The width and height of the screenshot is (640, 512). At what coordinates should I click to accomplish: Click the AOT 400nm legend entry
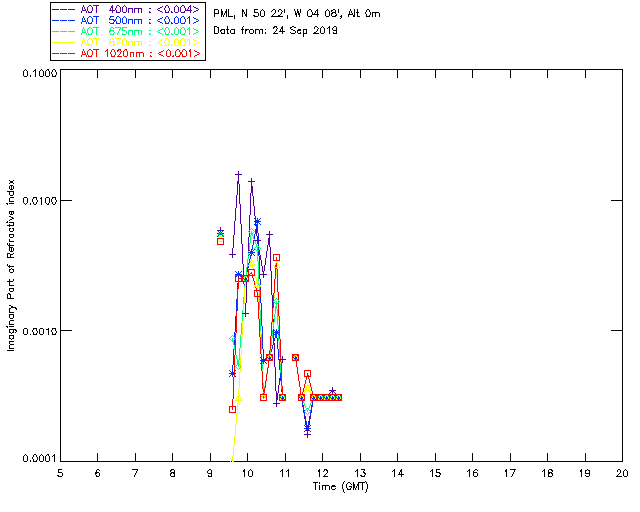click(128, 9)
